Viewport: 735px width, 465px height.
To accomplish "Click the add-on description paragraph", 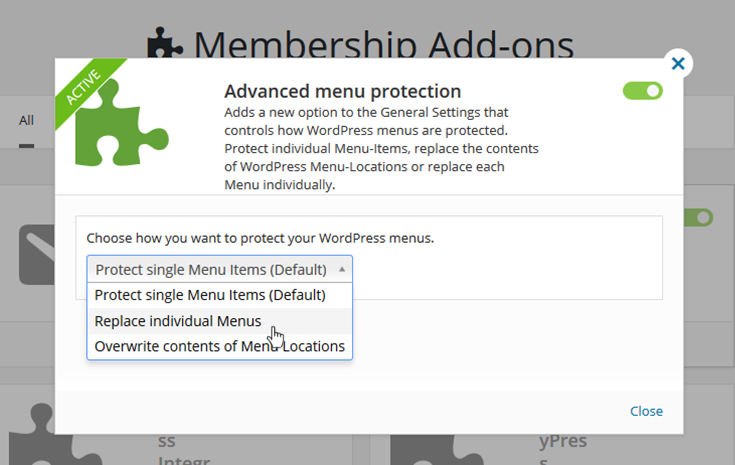I will (380, 149).
